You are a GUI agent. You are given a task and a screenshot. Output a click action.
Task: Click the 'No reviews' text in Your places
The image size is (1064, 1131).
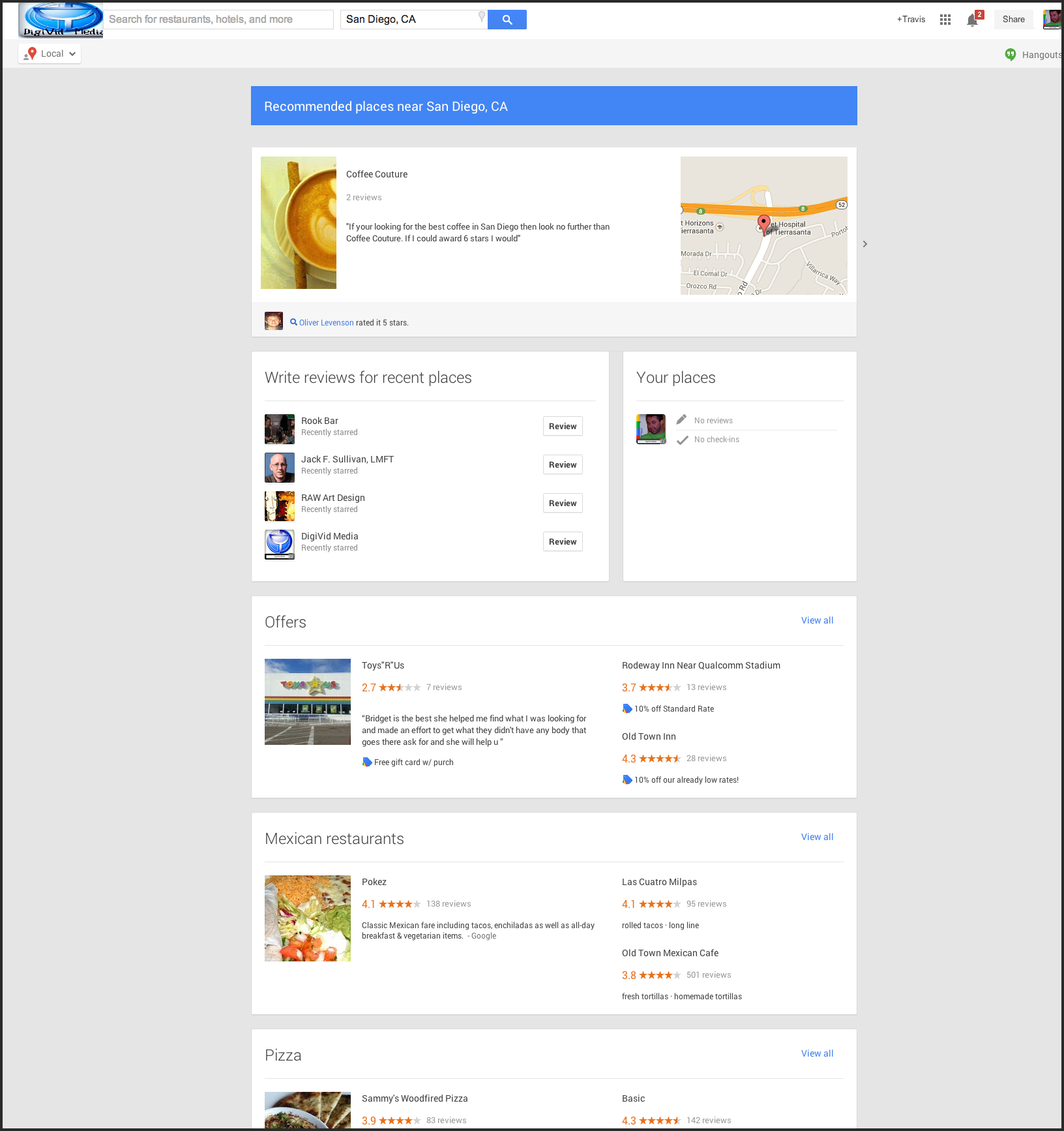pyautogui.click(x=713, y=421)
